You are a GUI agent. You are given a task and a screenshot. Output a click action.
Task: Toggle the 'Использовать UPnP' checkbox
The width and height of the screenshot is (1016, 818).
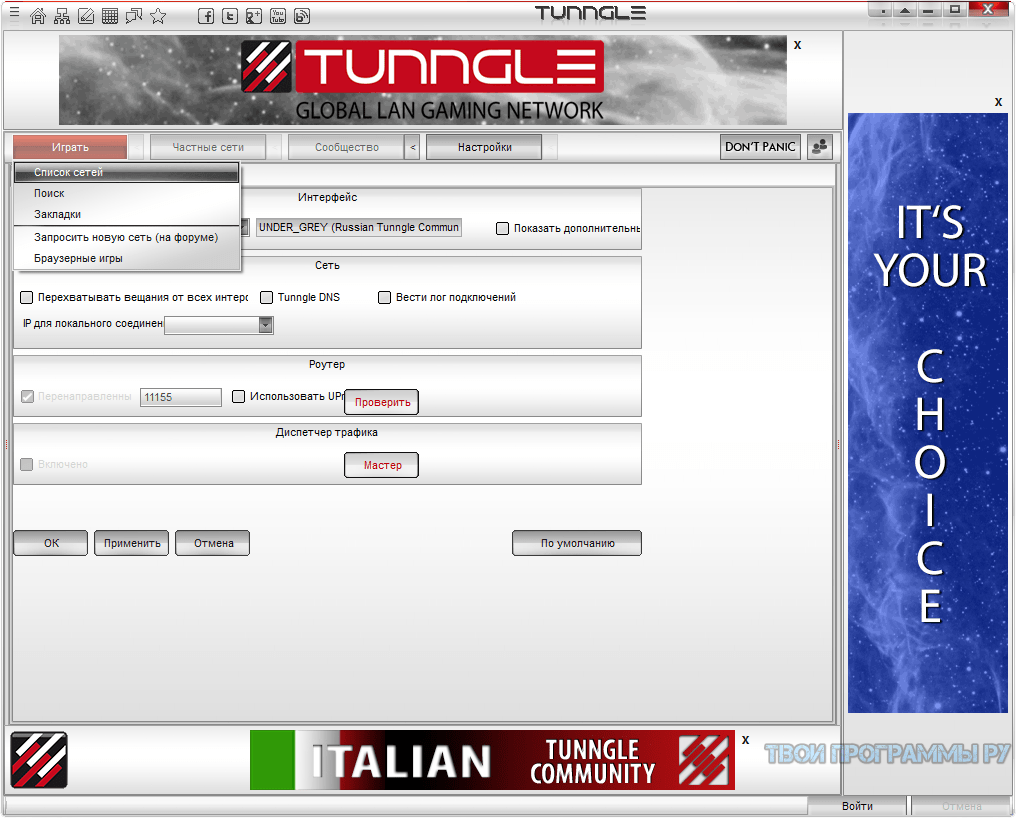238,396
